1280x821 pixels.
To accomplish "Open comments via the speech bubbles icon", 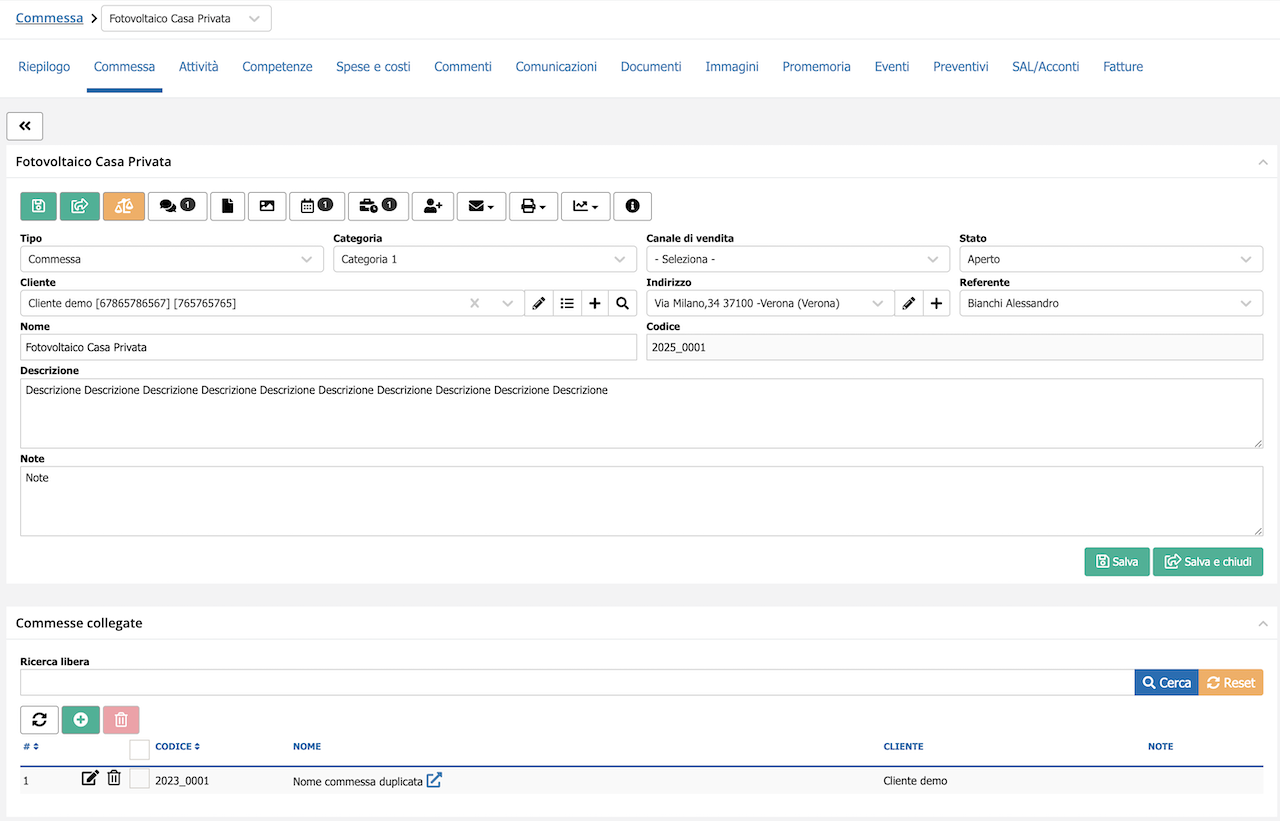I will 177,206.
